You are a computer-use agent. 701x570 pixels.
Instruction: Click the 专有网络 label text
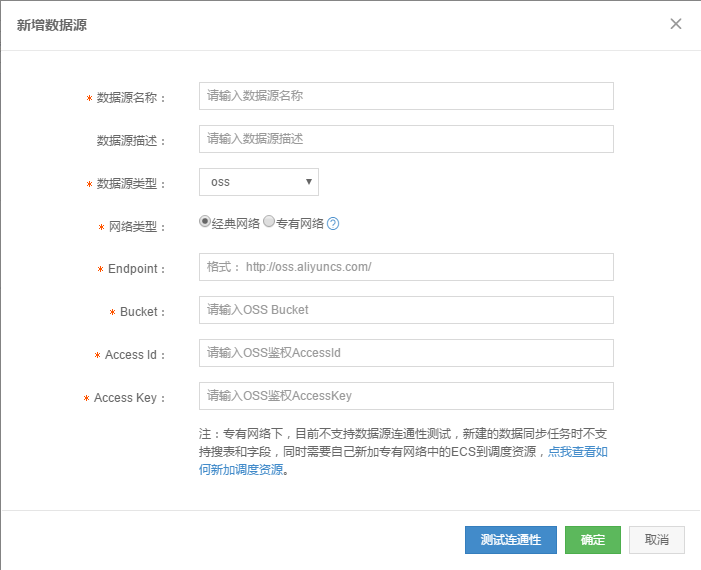pos(300,224)
